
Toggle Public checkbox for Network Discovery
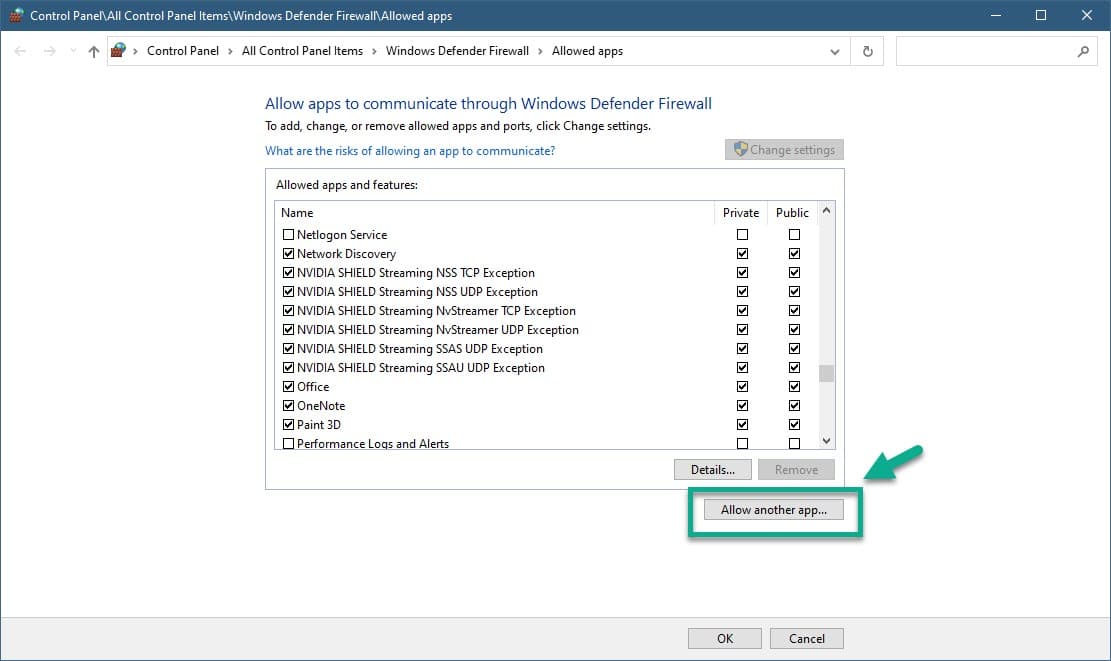(794, 254)
